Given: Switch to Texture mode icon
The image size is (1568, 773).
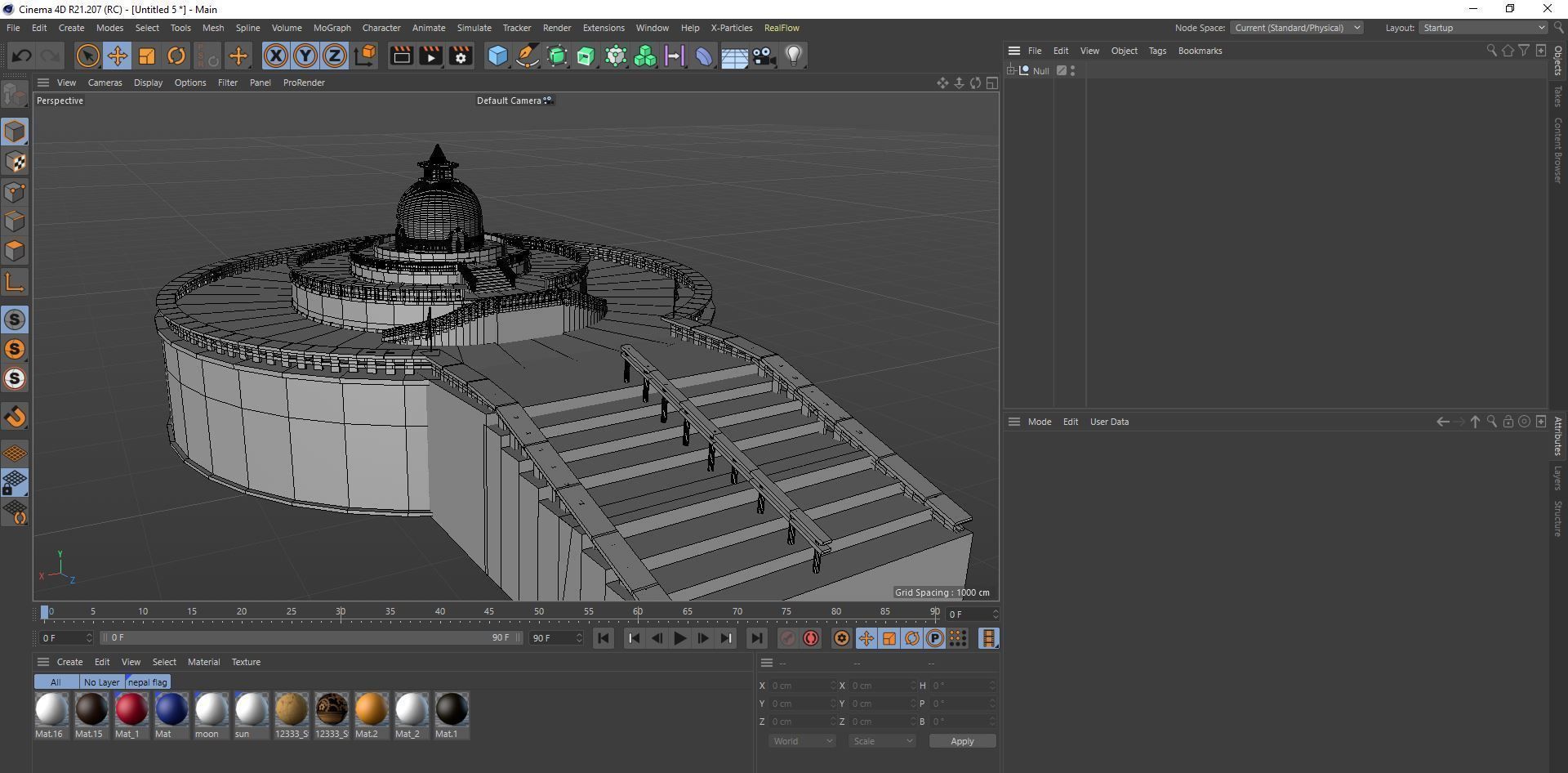Looking at the screenshot, I should 15,162.
